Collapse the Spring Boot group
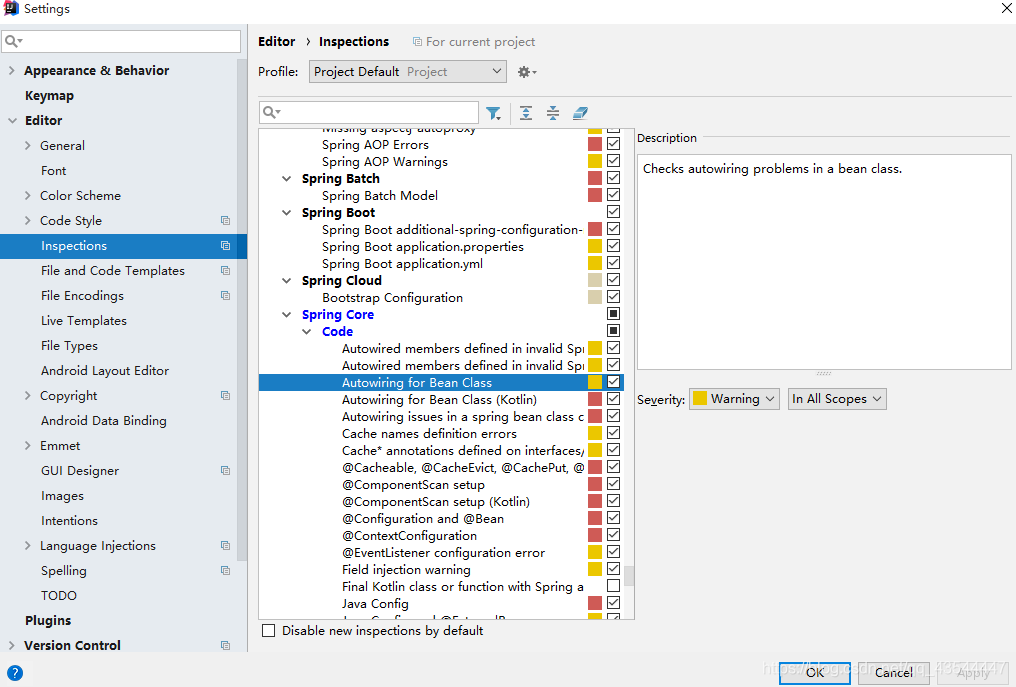 286,213
